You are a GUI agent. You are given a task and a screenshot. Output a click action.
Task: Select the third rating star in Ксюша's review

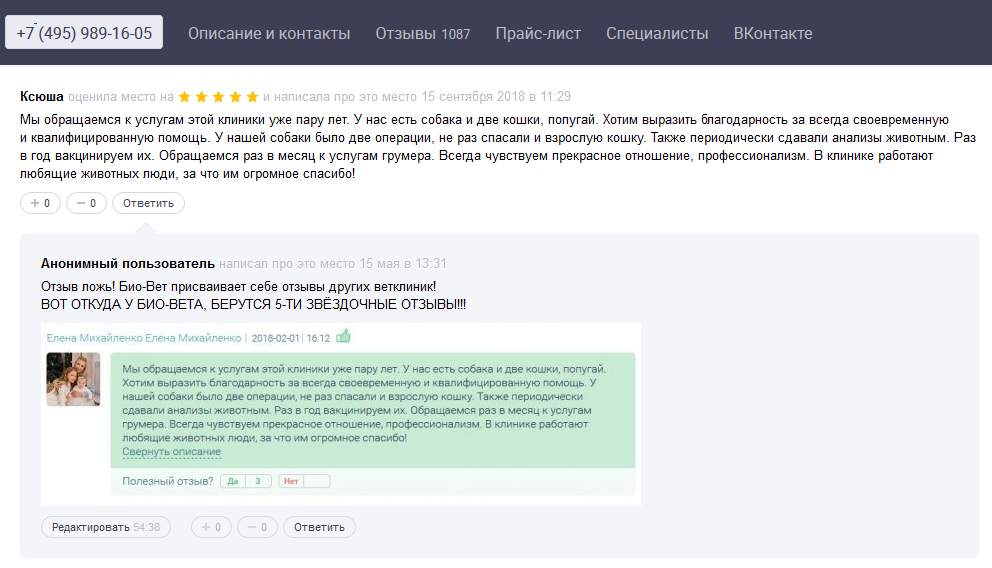(218, 97)
